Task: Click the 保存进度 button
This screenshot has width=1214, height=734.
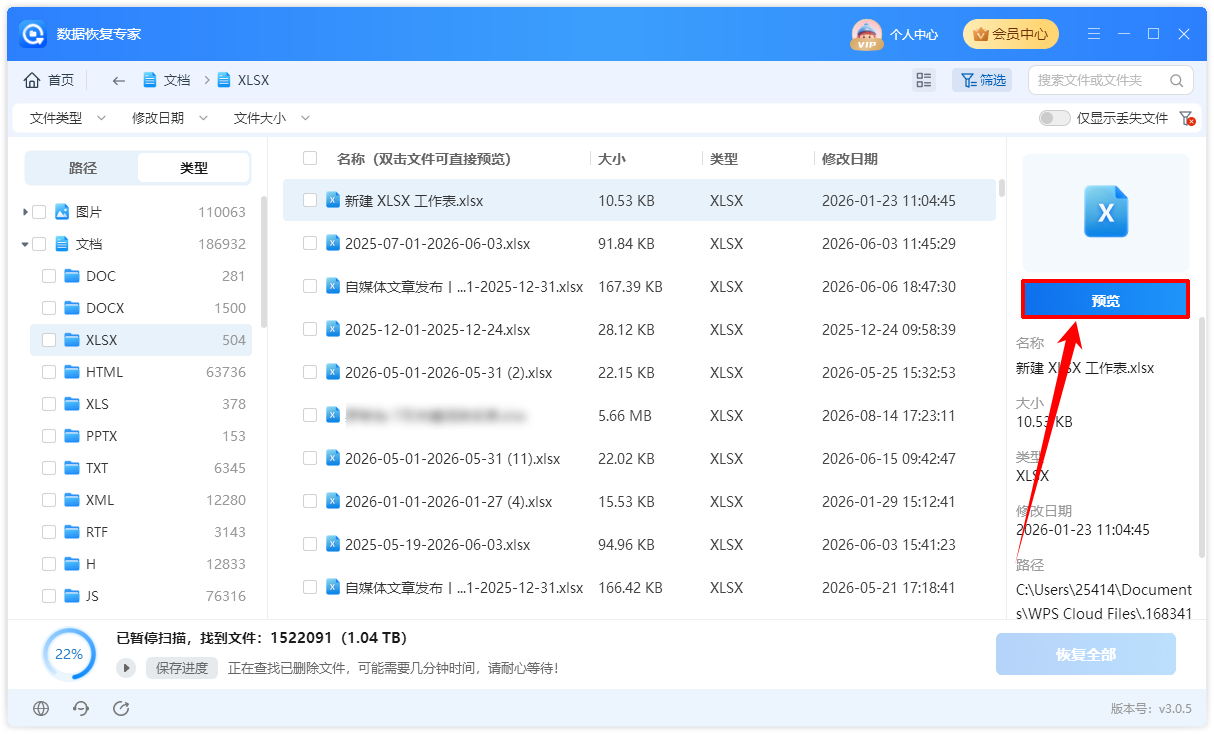Action: point(182,668)
